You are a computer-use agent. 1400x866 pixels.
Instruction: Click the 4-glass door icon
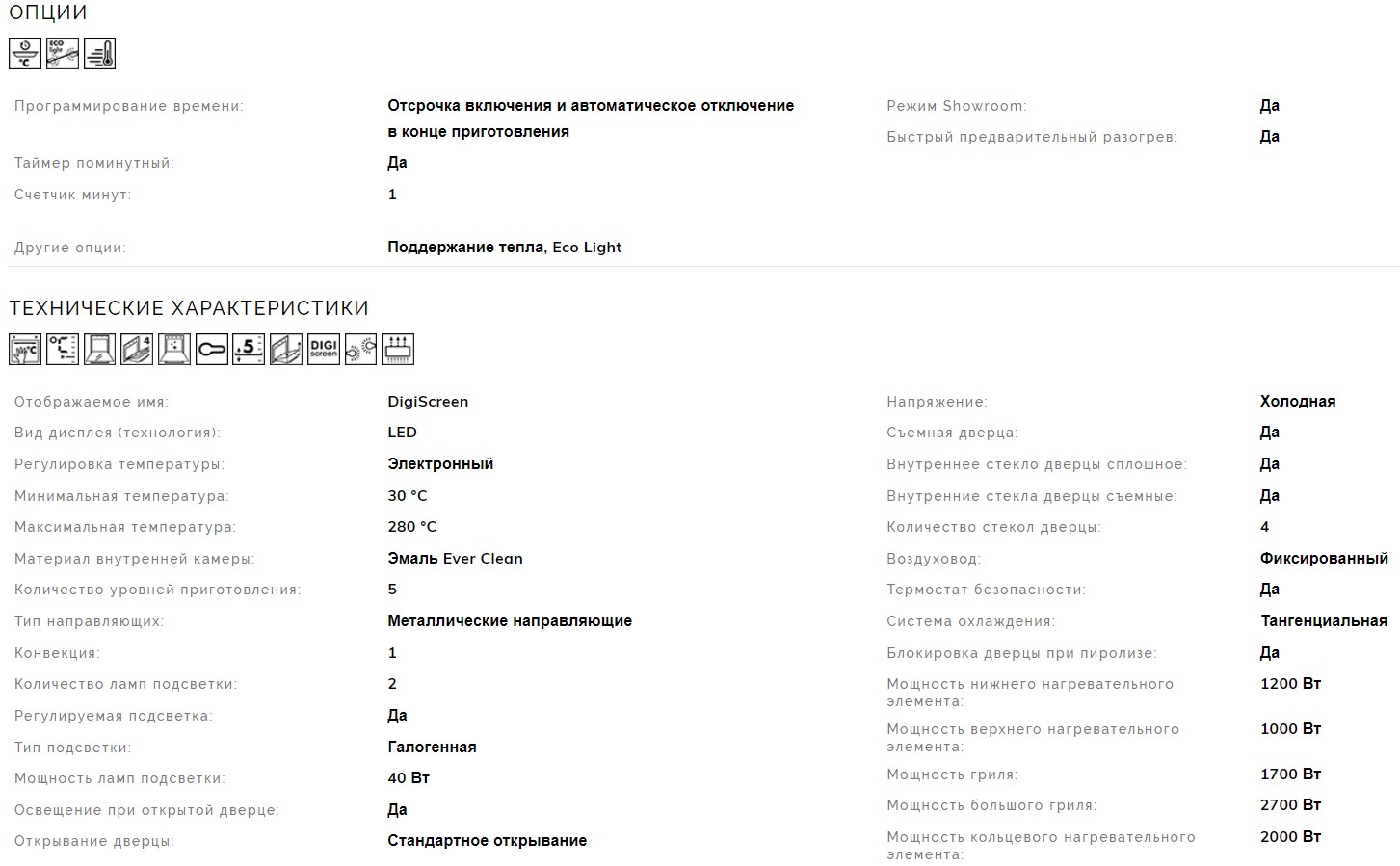(x=137, y=349)
